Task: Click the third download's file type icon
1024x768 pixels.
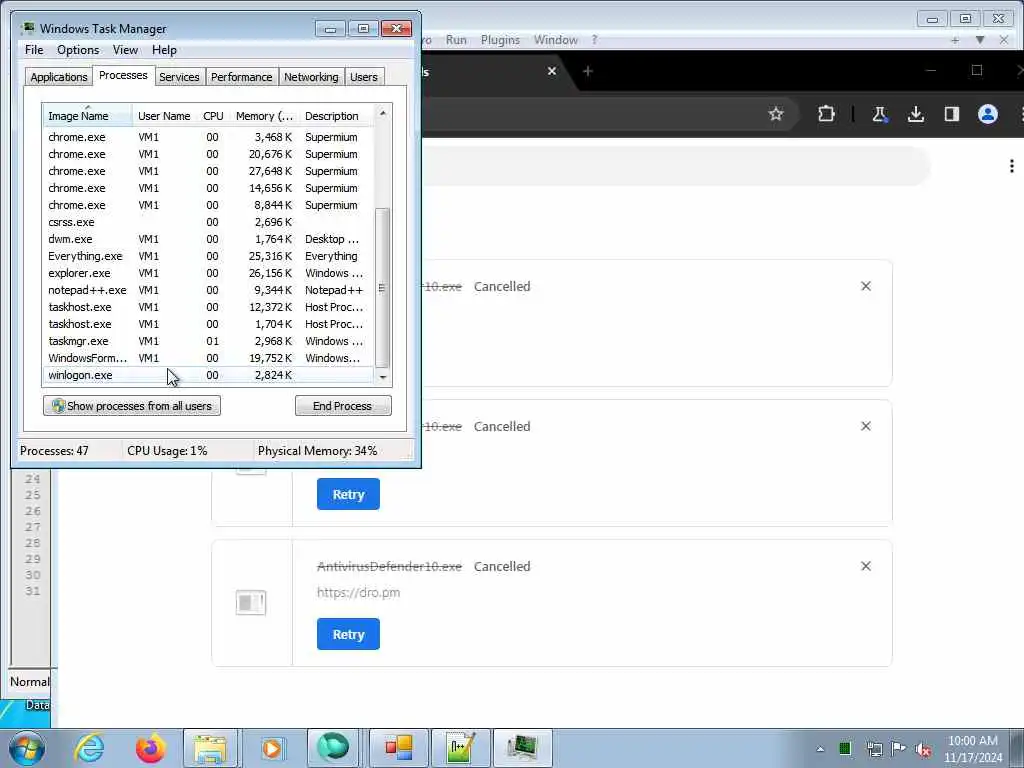Action: click(251, 602)
